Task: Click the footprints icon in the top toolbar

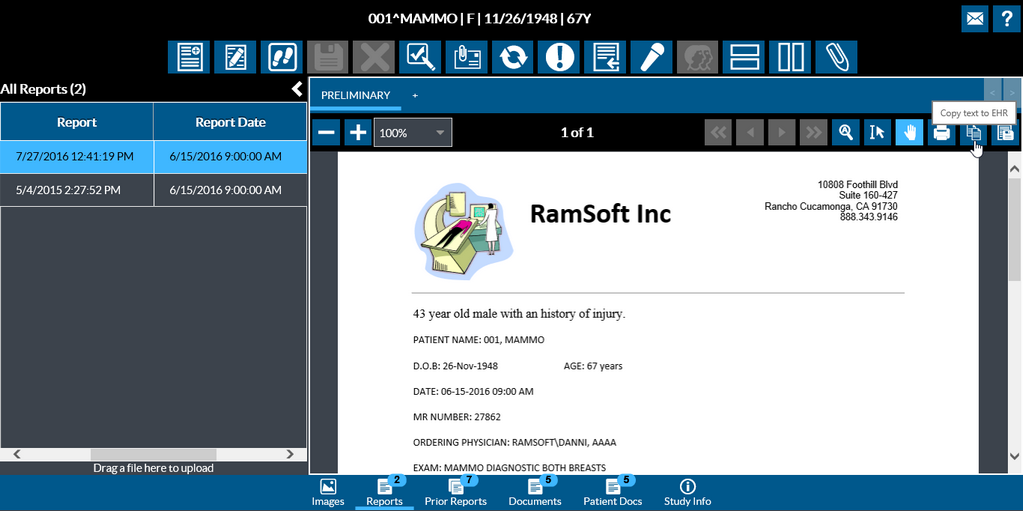Action: [281, 57]
